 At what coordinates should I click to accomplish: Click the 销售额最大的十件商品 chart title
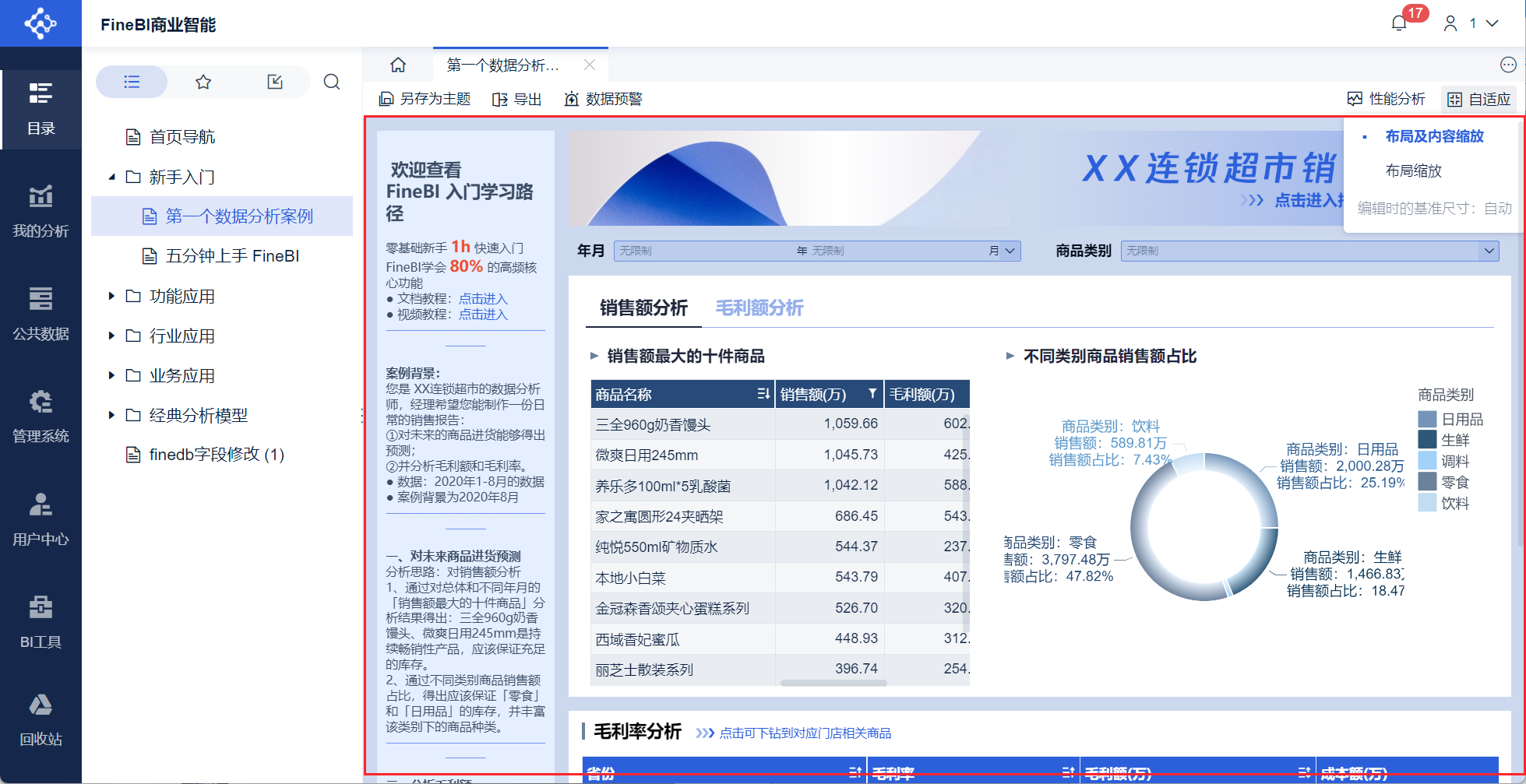coord(685,356)
